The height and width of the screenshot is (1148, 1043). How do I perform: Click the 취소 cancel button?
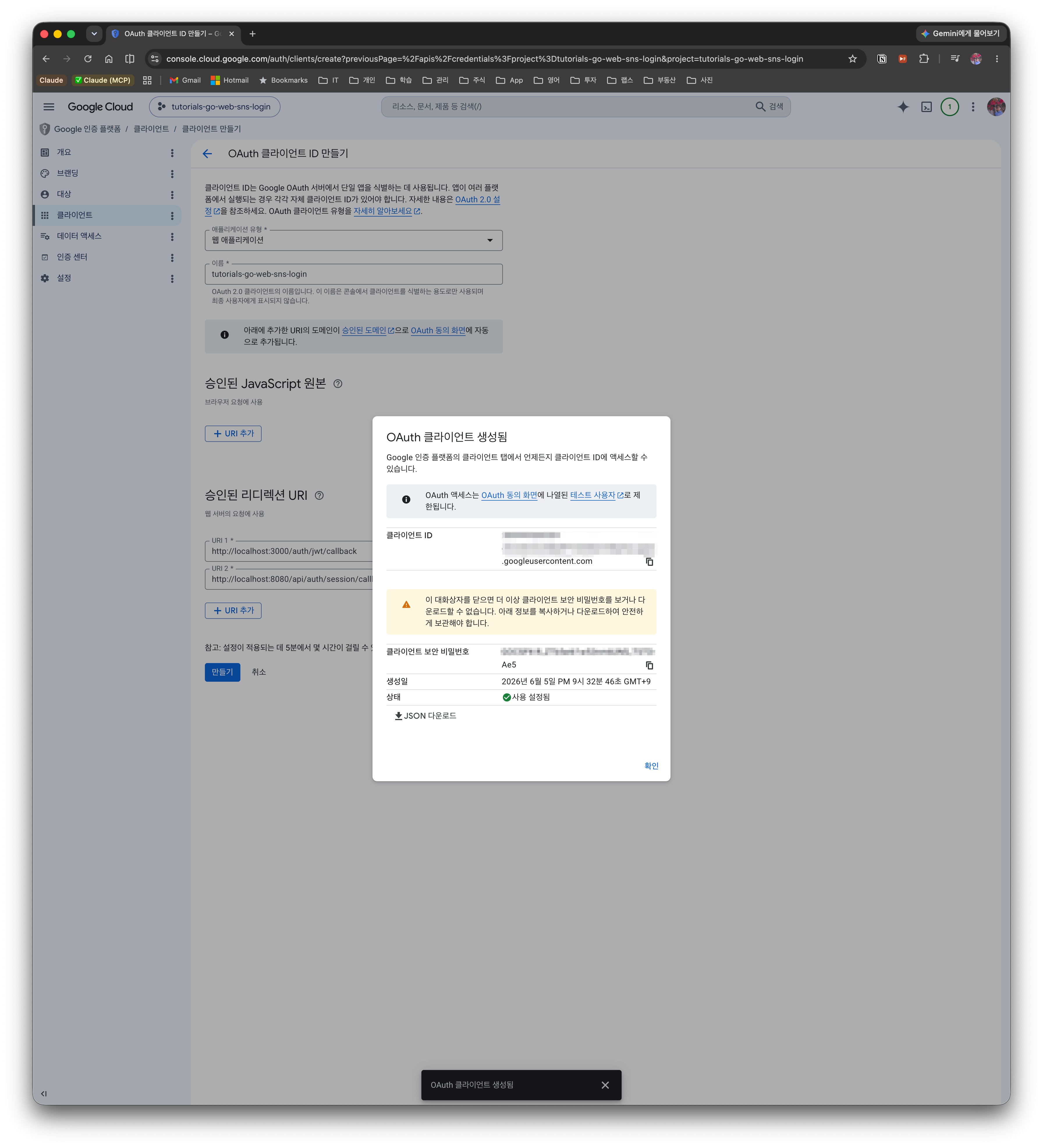tap(259, 672)
